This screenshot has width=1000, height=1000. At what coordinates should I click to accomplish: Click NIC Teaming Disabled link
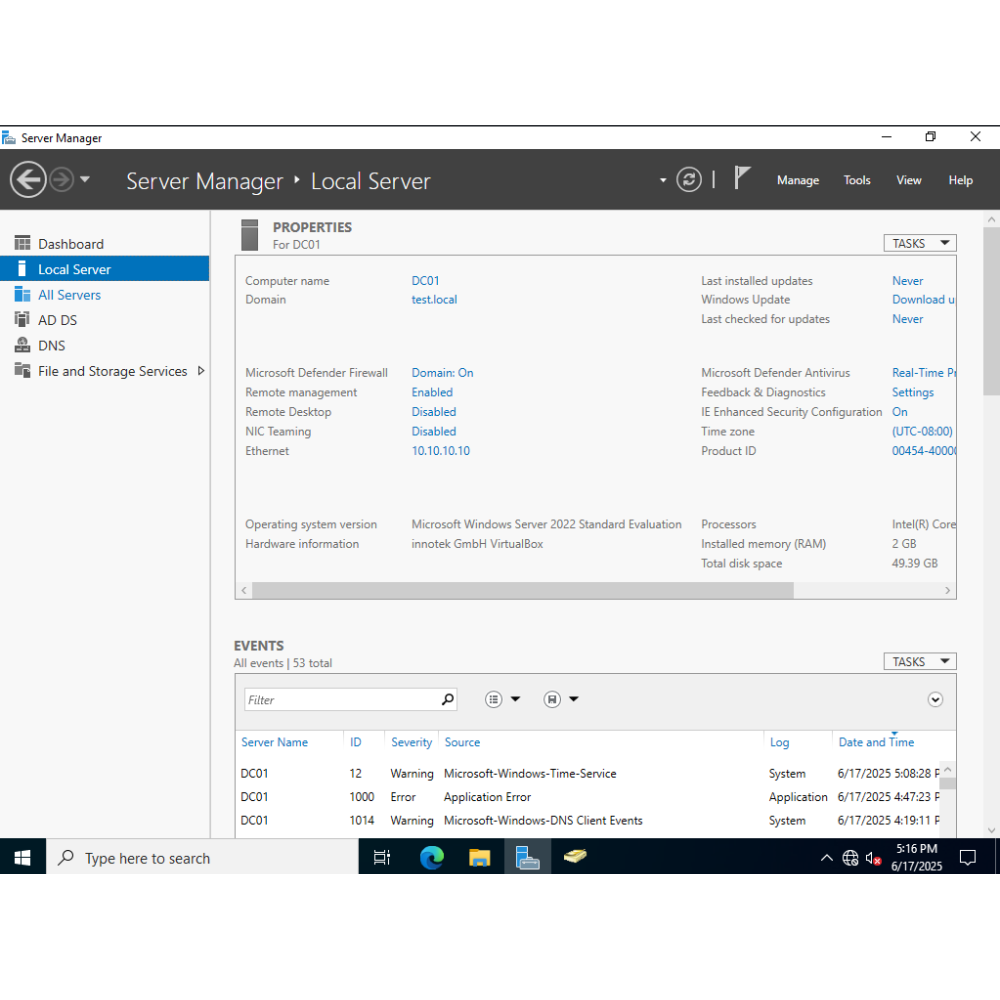coord(434,432)
